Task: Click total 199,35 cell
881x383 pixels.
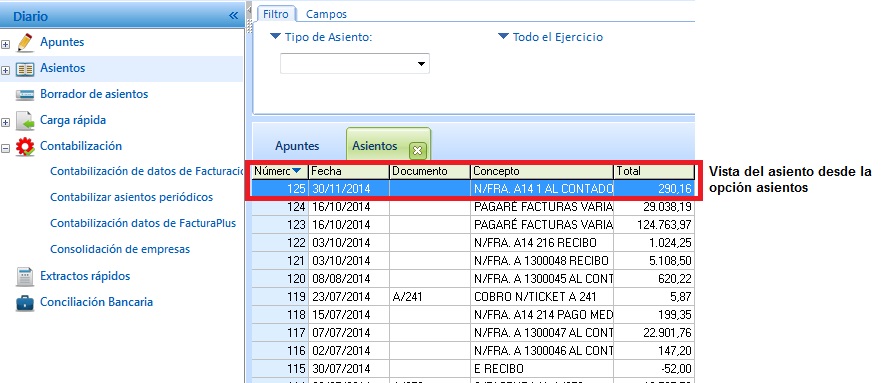Action: [654, 315]
